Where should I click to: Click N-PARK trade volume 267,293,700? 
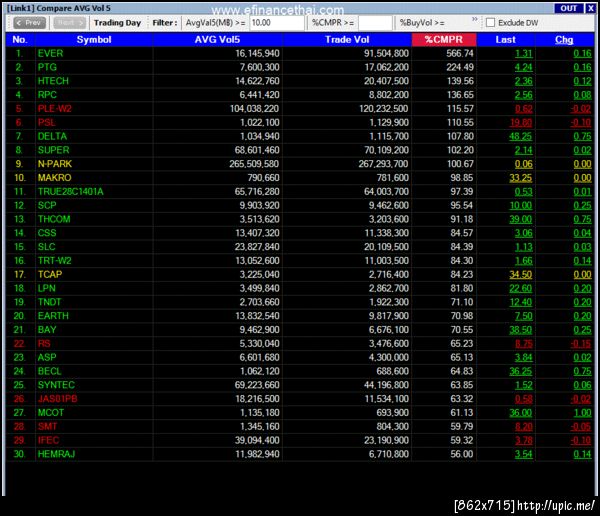tap(383, 164)
